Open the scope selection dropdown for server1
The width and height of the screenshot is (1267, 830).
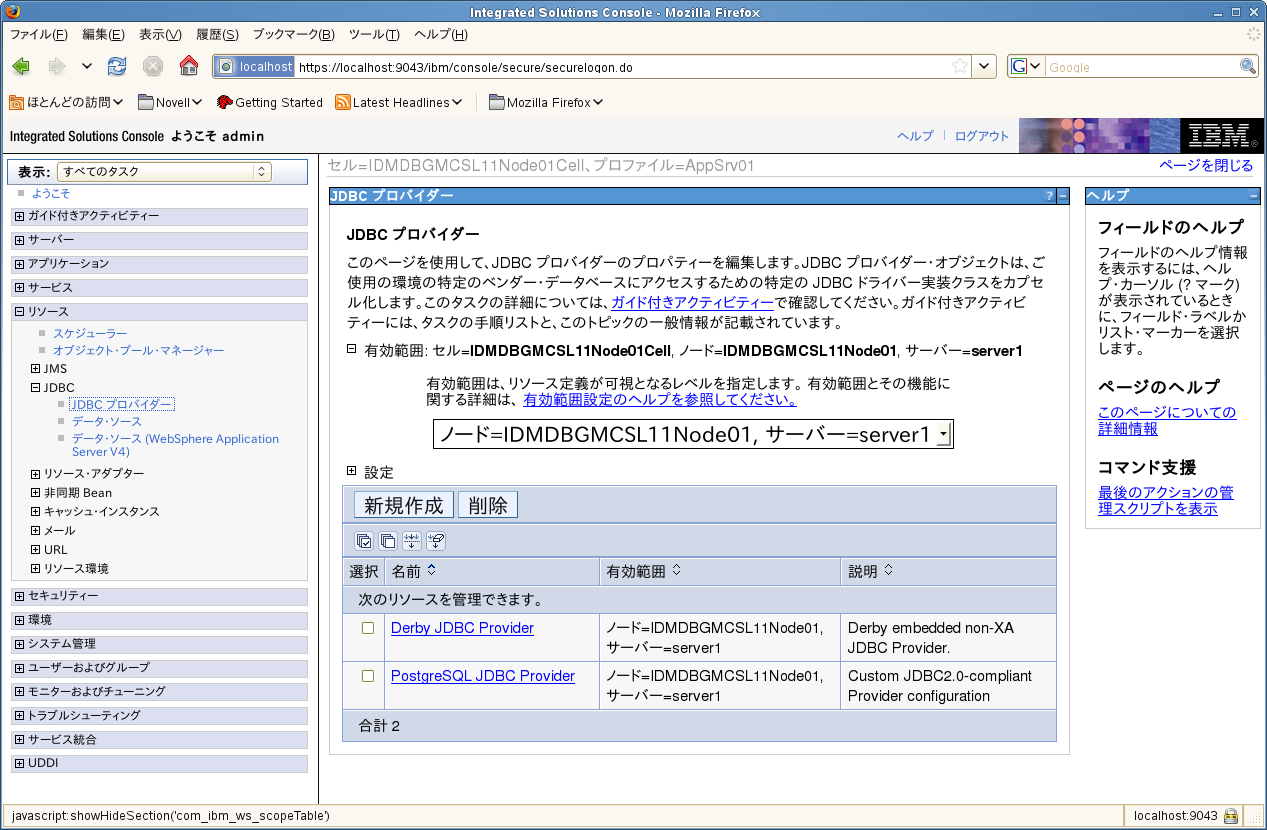pos(692,434)
